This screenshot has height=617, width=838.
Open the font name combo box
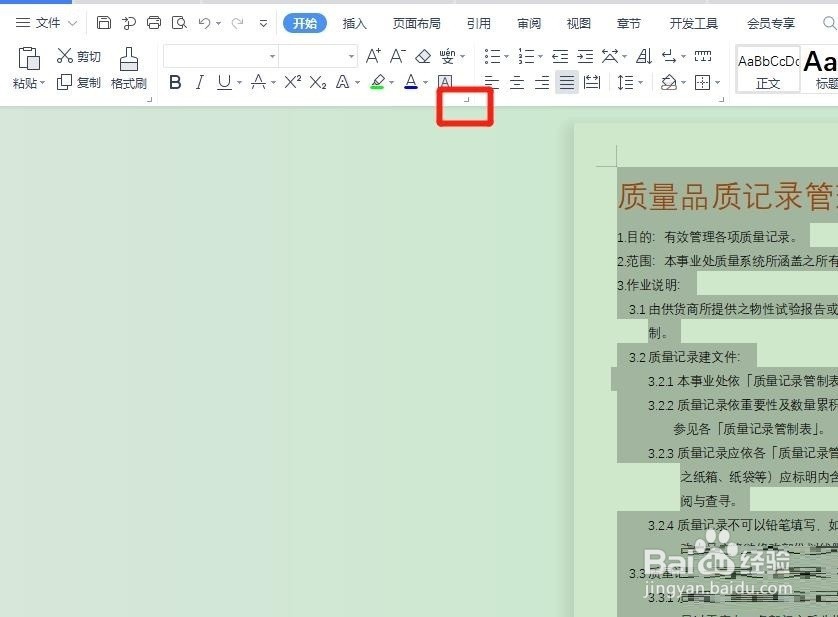[x=221, y=56]
